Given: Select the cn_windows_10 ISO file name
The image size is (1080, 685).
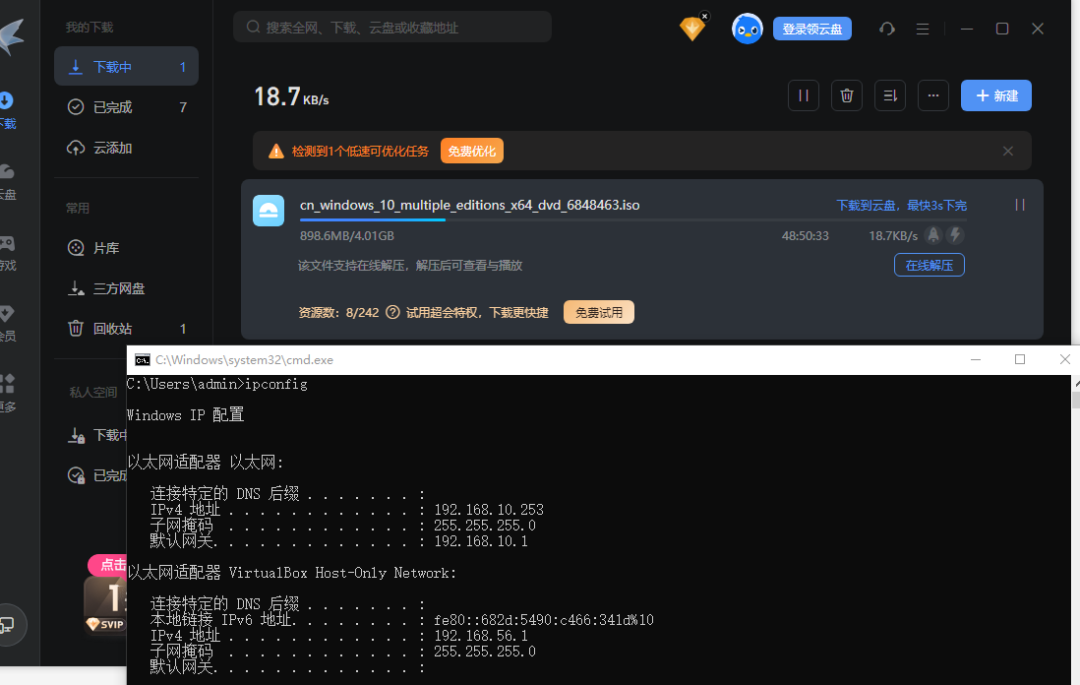Looking at the screenshot, I should point(470,205).
